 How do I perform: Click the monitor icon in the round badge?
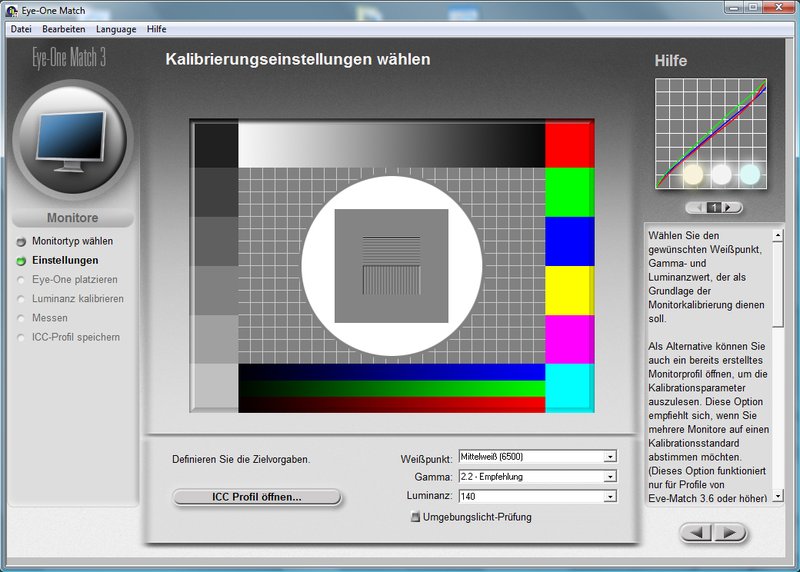pyautogui.click(x=72, y=141)
